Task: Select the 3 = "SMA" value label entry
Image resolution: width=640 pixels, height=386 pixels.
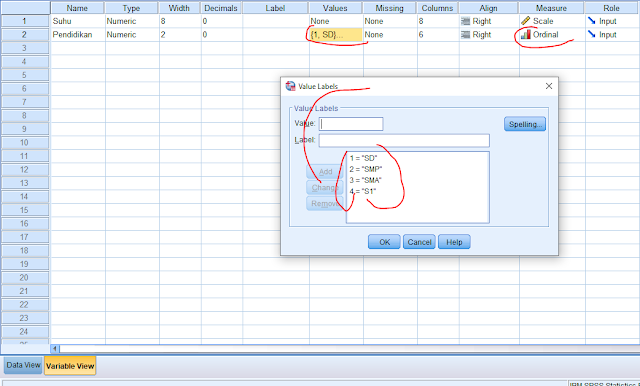Action: (365, 180)
